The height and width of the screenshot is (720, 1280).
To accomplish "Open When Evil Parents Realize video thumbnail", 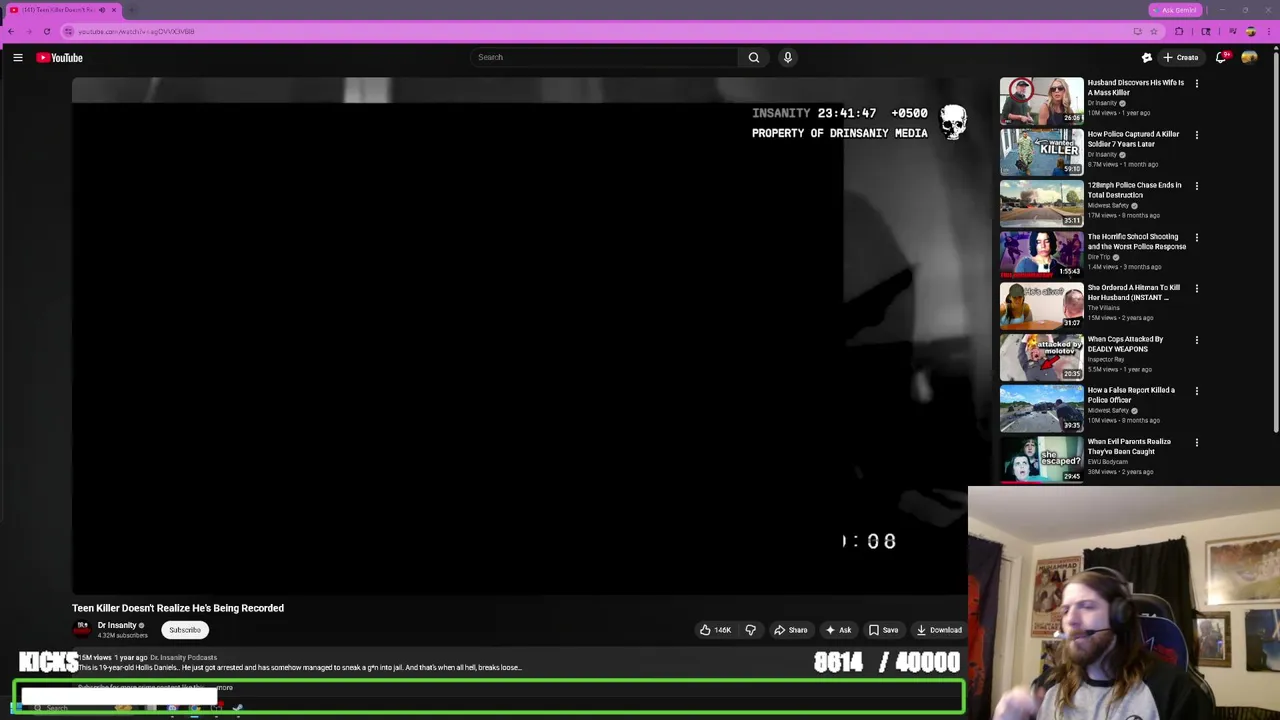I will point(1041,459).
